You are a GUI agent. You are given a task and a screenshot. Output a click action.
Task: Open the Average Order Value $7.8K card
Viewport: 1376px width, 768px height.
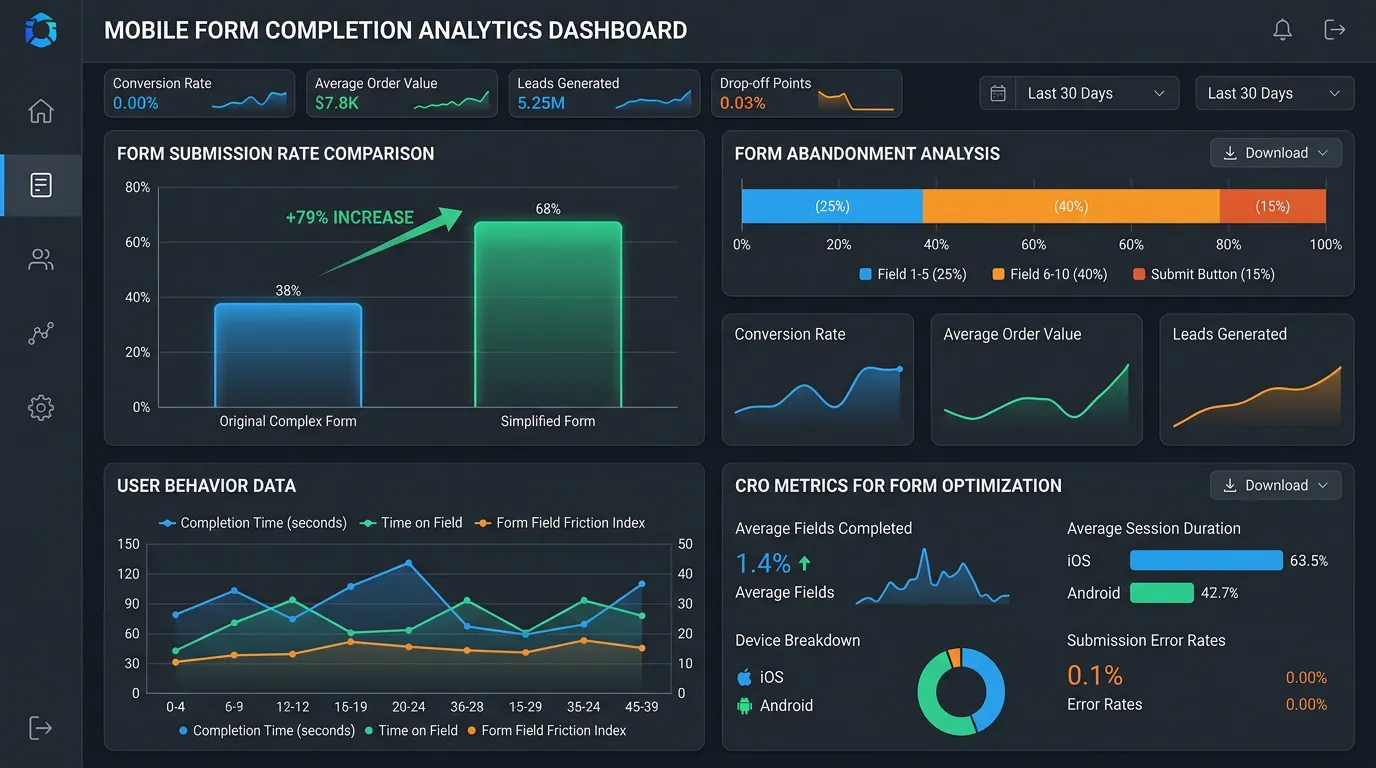(x=402, y=93)
